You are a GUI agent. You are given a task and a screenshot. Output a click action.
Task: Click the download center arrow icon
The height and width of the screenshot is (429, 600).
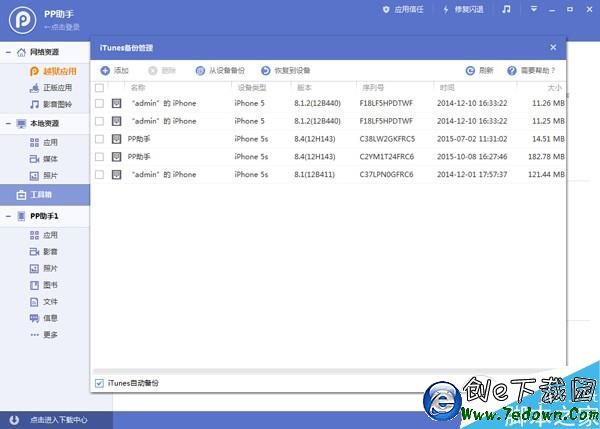click(14, 420)
